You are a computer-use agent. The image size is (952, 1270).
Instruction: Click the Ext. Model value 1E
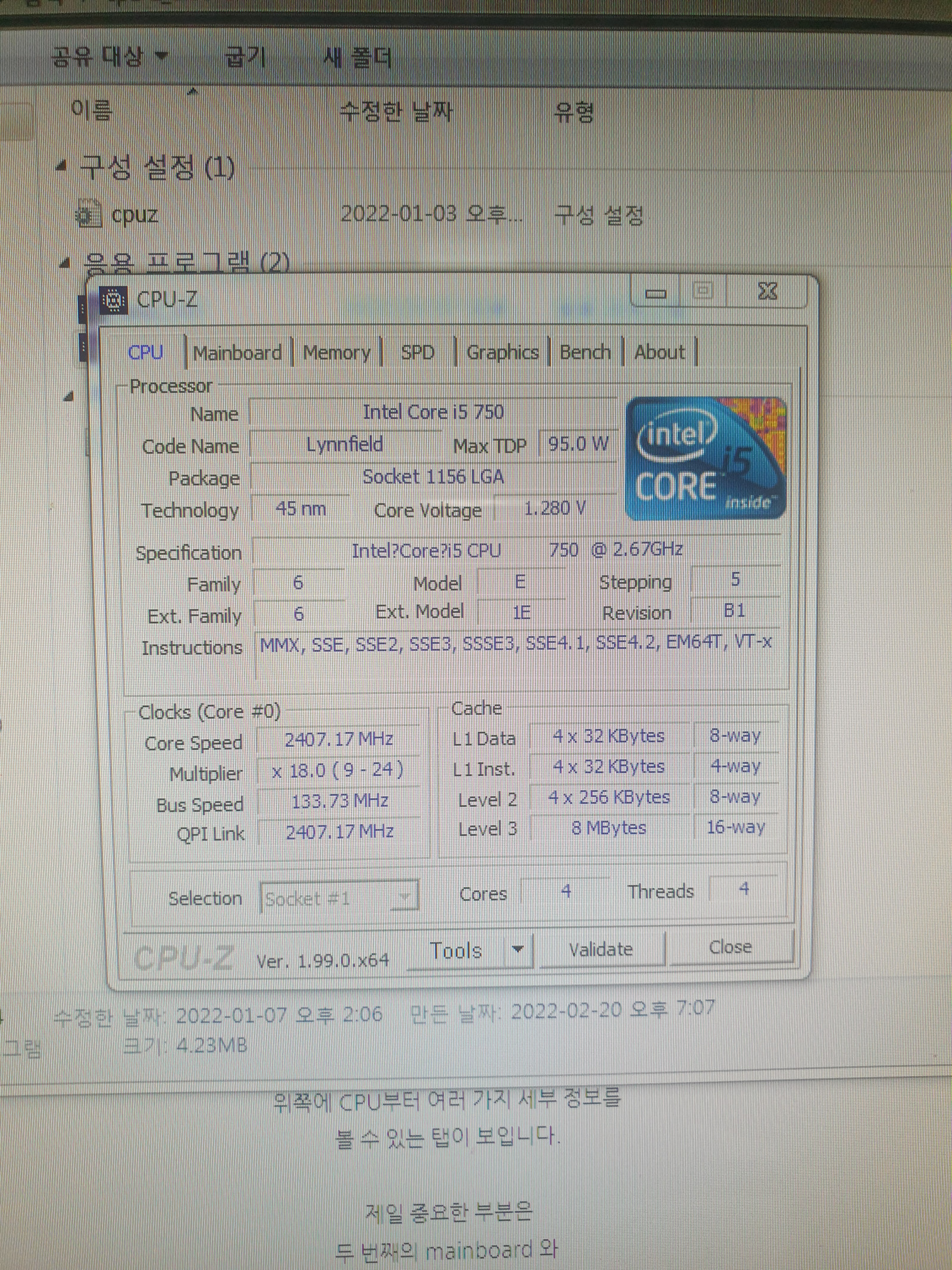coord(521,612)
